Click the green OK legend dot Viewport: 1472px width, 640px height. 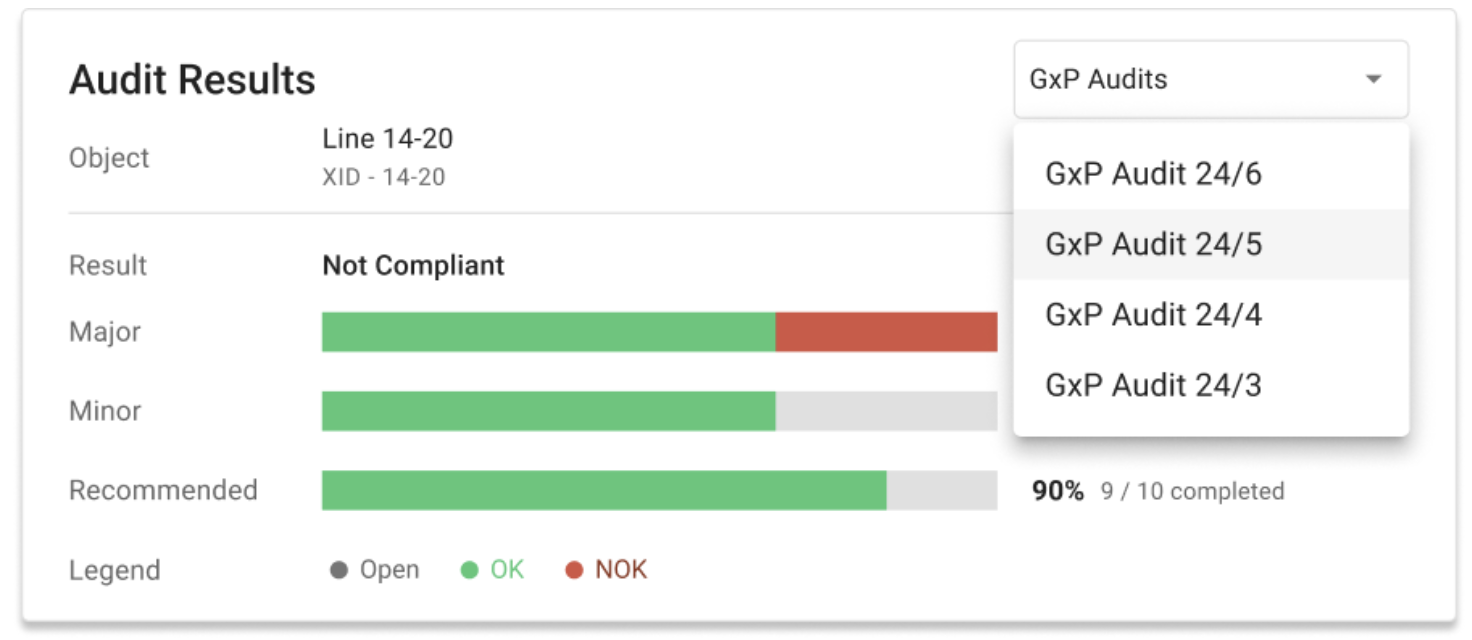click(471, 569)
